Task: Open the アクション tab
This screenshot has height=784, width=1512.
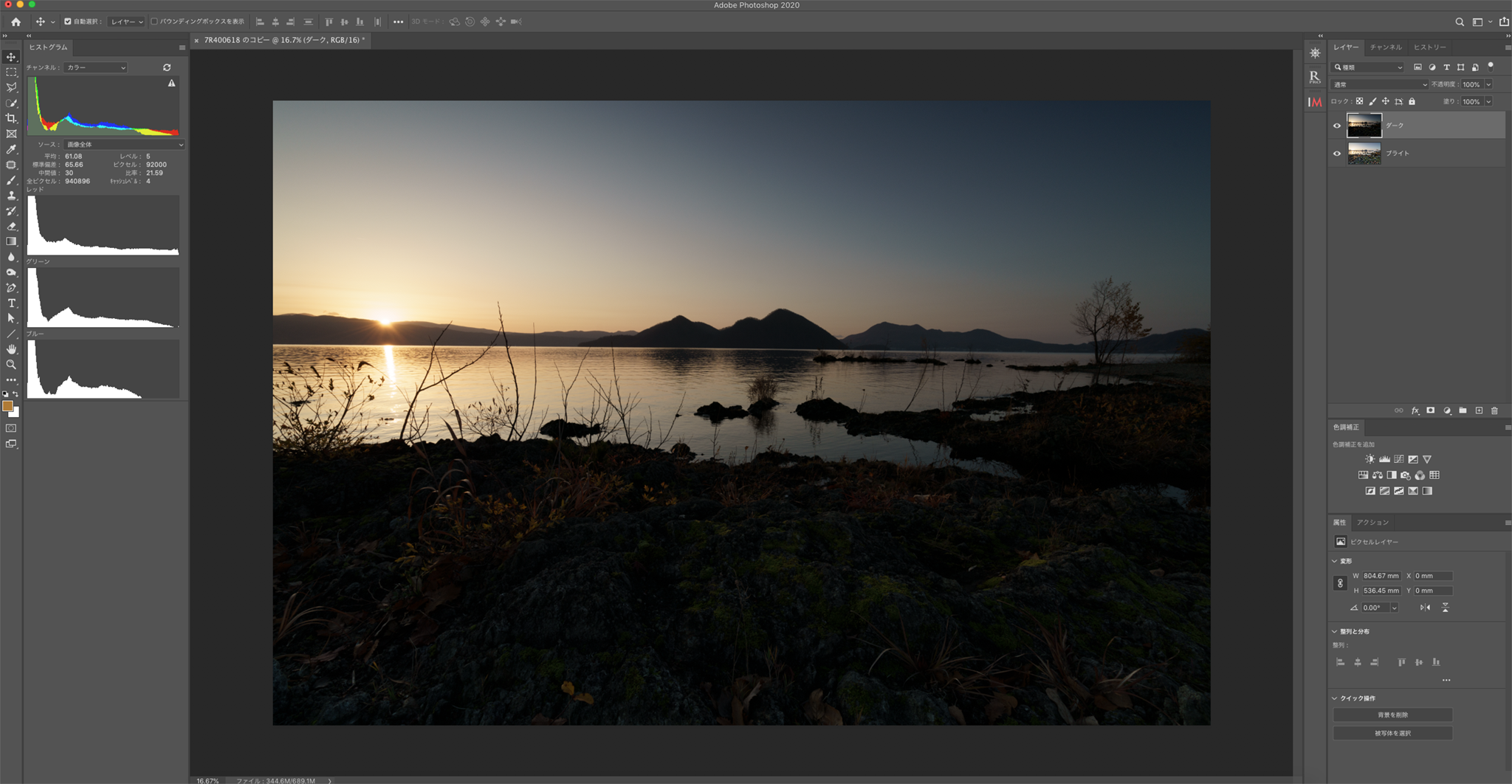Action: click(1372, 523)
